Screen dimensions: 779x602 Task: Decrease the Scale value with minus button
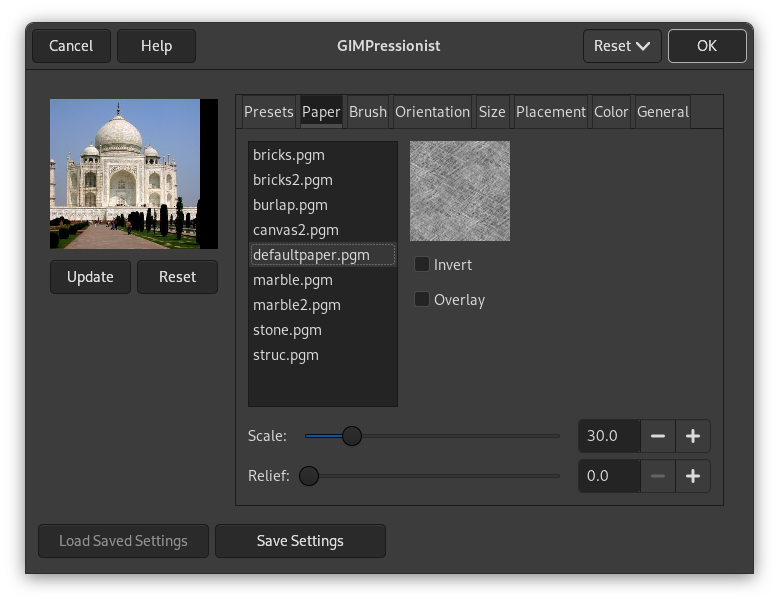(x=658, y=436)
